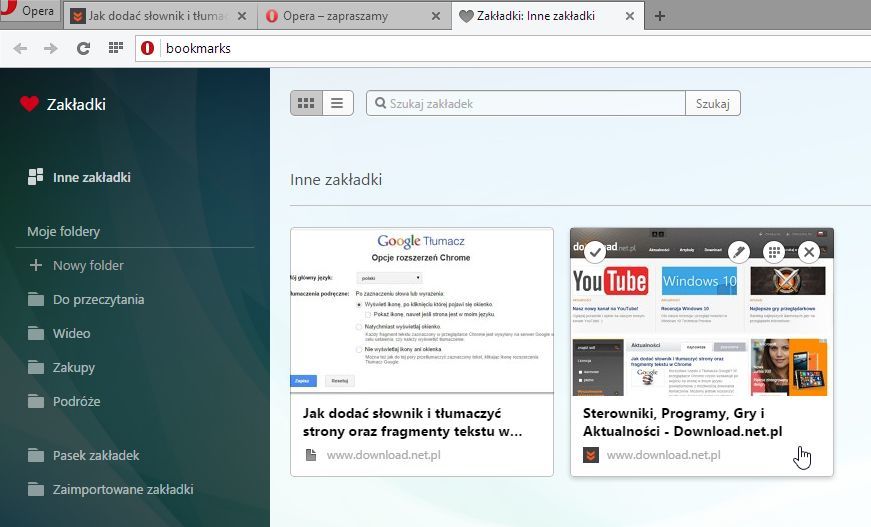Click the folder icon beside 'Zaimportowane zakładki'
The width and height of the screenshot is (871, 527).
pyautogui.click(x=36, y=490)
